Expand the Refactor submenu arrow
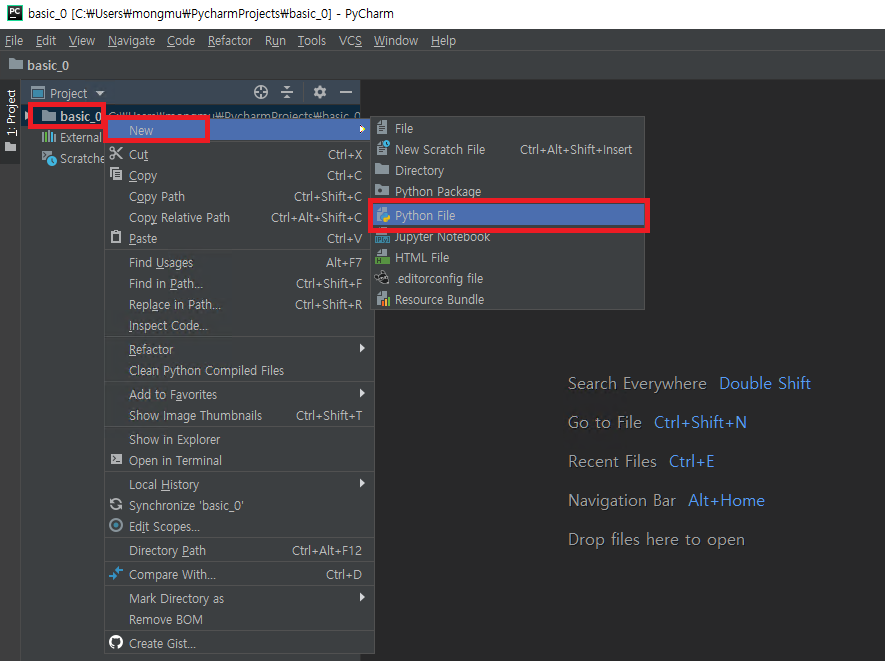The image size is (885, 661). (x=362, y=348)
